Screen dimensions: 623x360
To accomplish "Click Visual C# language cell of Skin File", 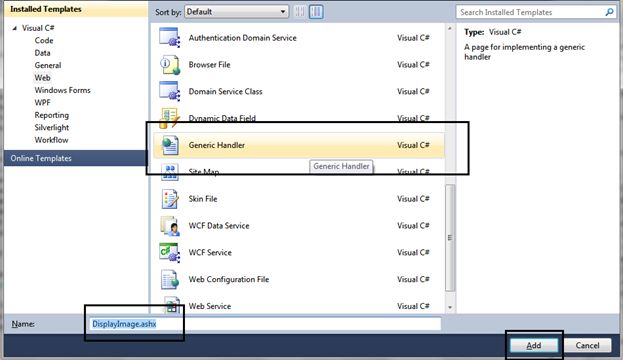I will point(413,199).
